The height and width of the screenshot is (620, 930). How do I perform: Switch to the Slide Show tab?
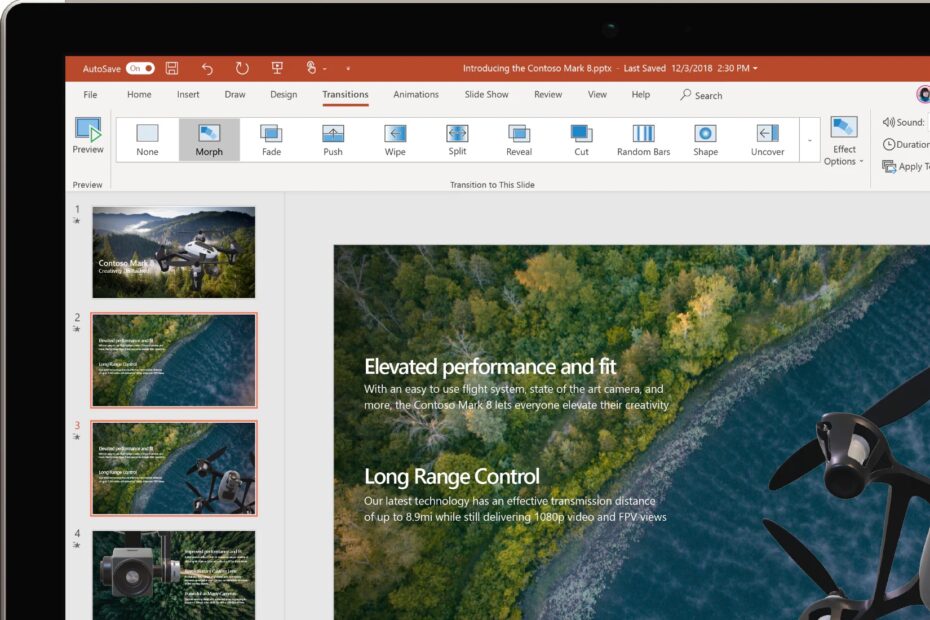pyautogui.click(x=486, y=94)
